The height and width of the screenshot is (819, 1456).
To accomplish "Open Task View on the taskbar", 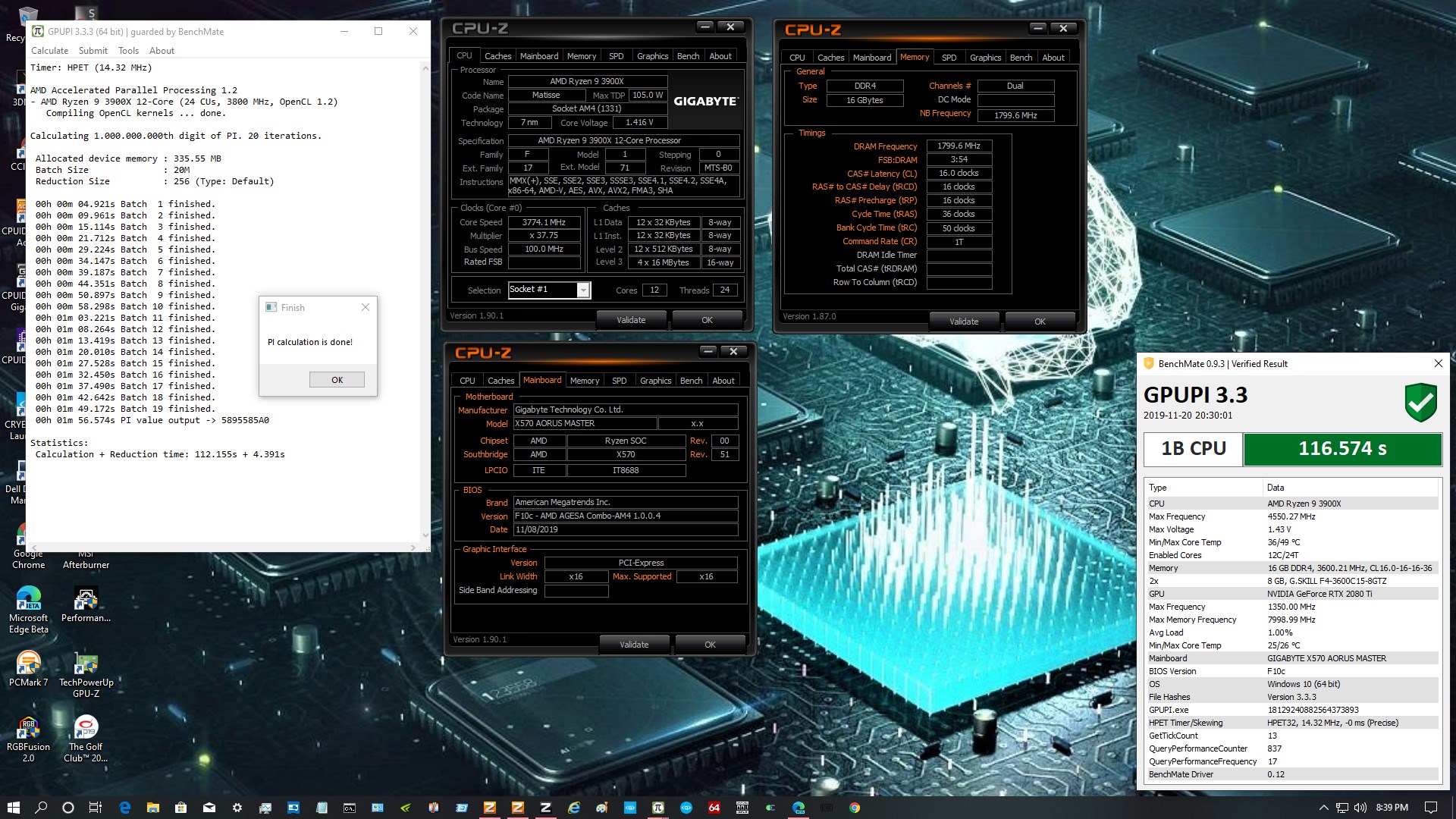I will [x=96, y=808].
